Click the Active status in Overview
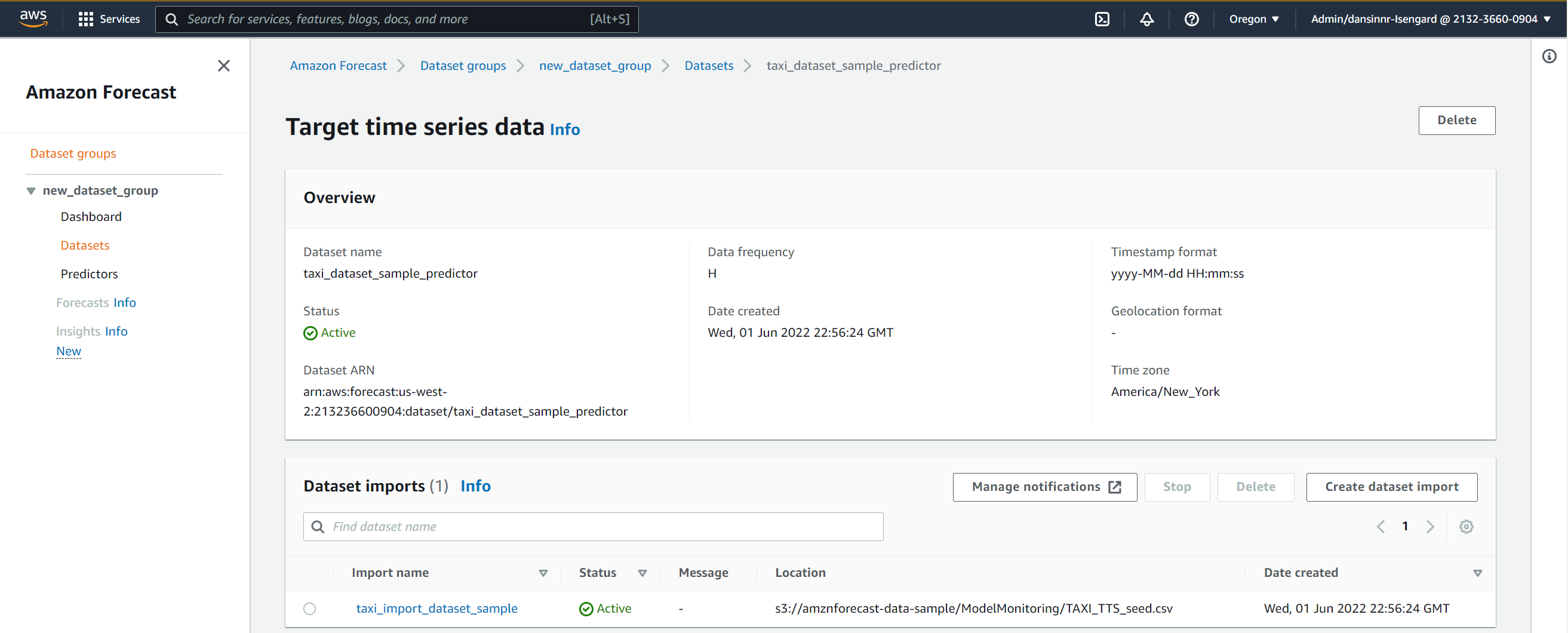1568x633 pixels. click(x=330, y=333)
